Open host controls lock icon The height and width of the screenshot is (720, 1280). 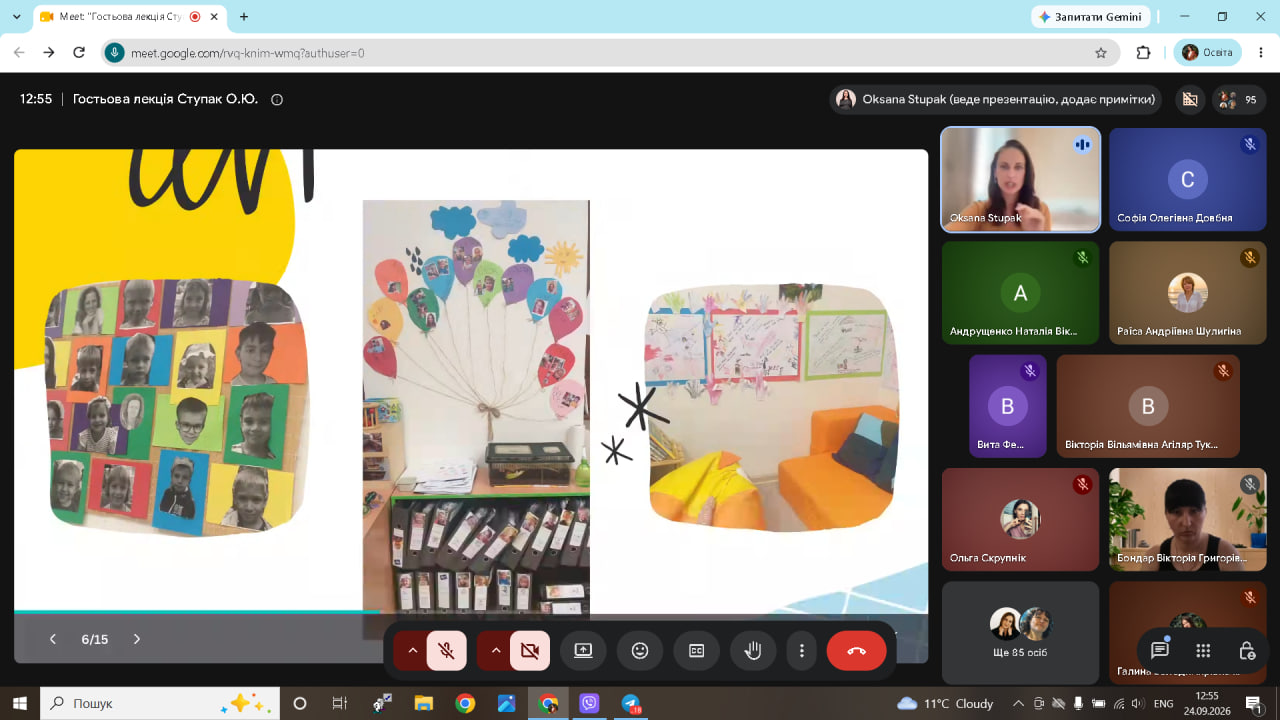tap(1247, 650)
